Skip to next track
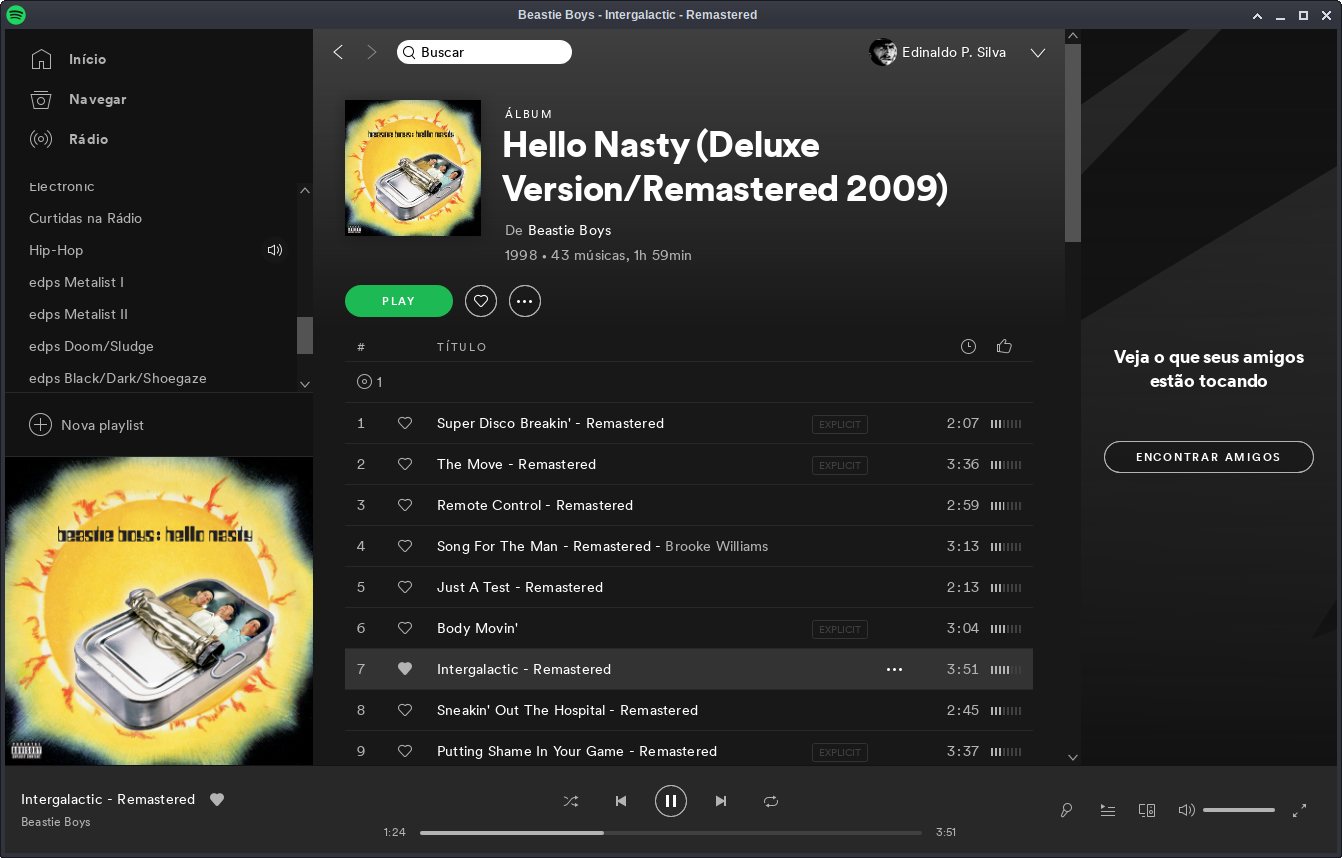This screenshot has height=858, width=1342. tap(721, 801)
